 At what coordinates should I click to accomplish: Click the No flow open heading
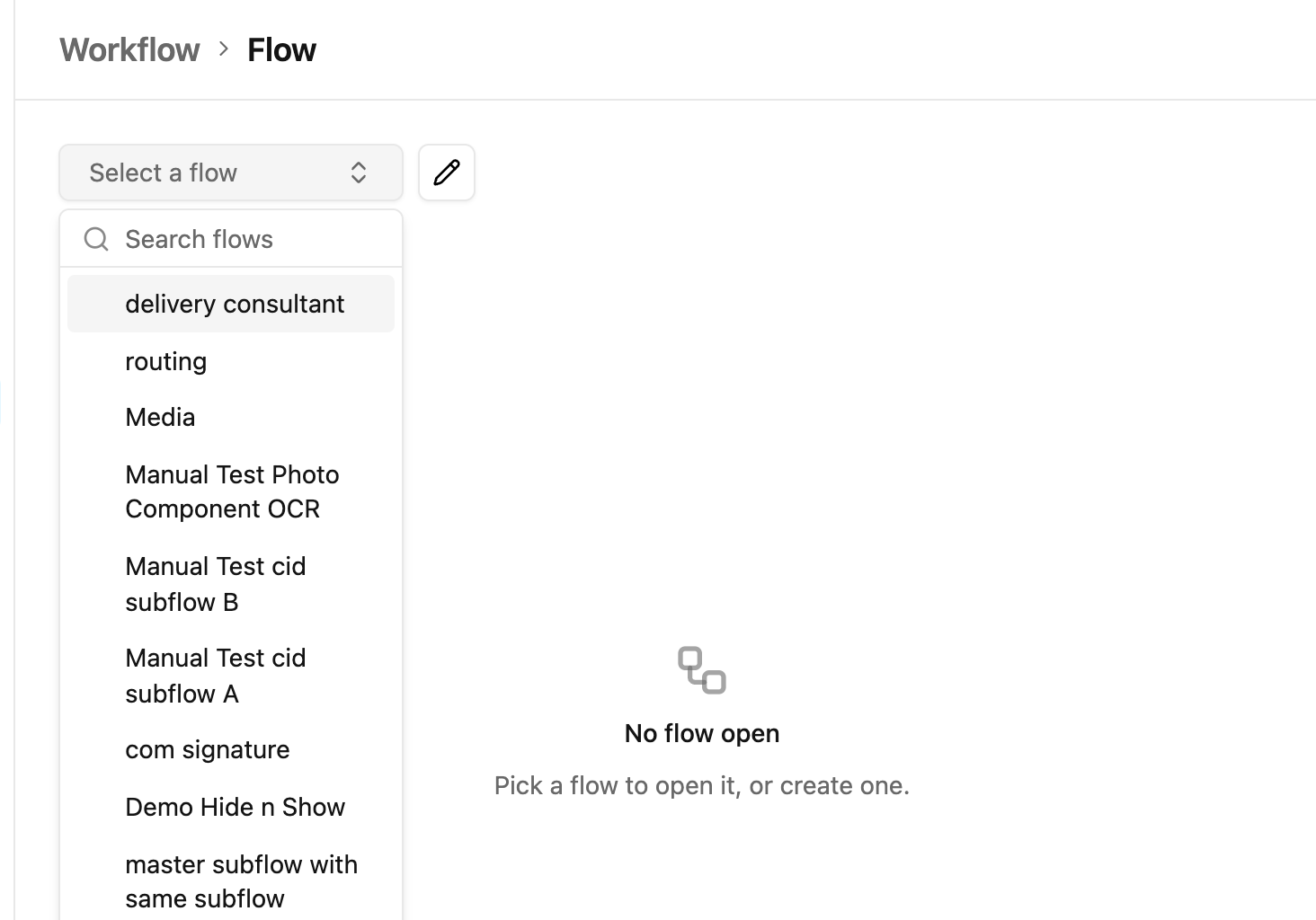pos(702,733)
